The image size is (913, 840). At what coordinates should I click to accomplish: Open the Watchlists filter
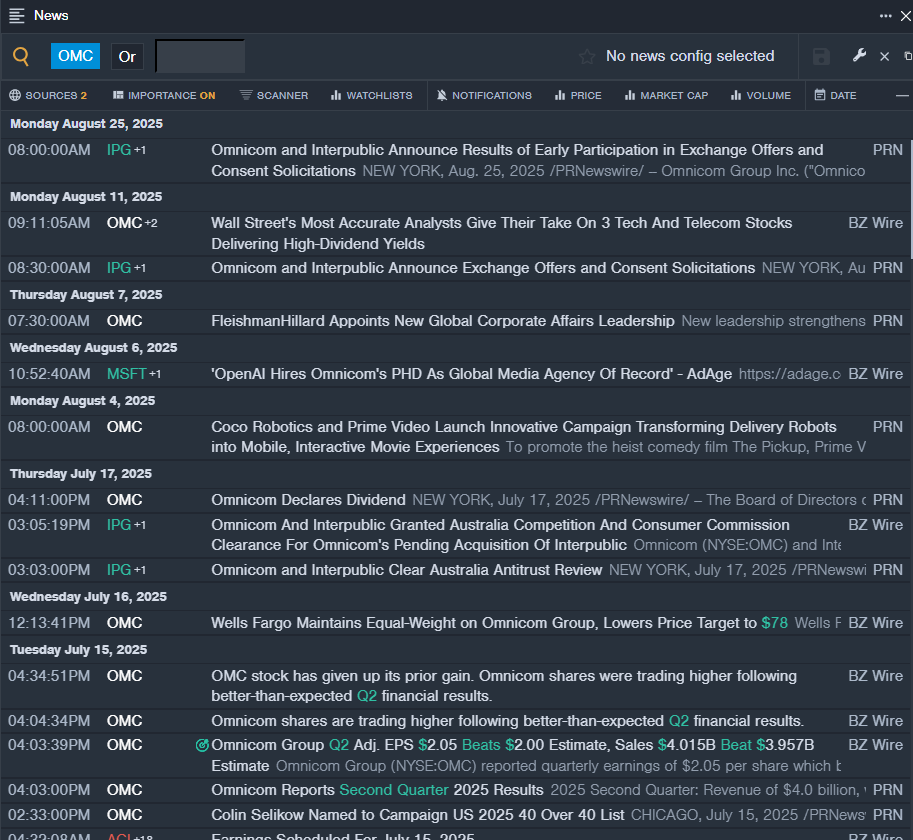(x=371, y=95)
